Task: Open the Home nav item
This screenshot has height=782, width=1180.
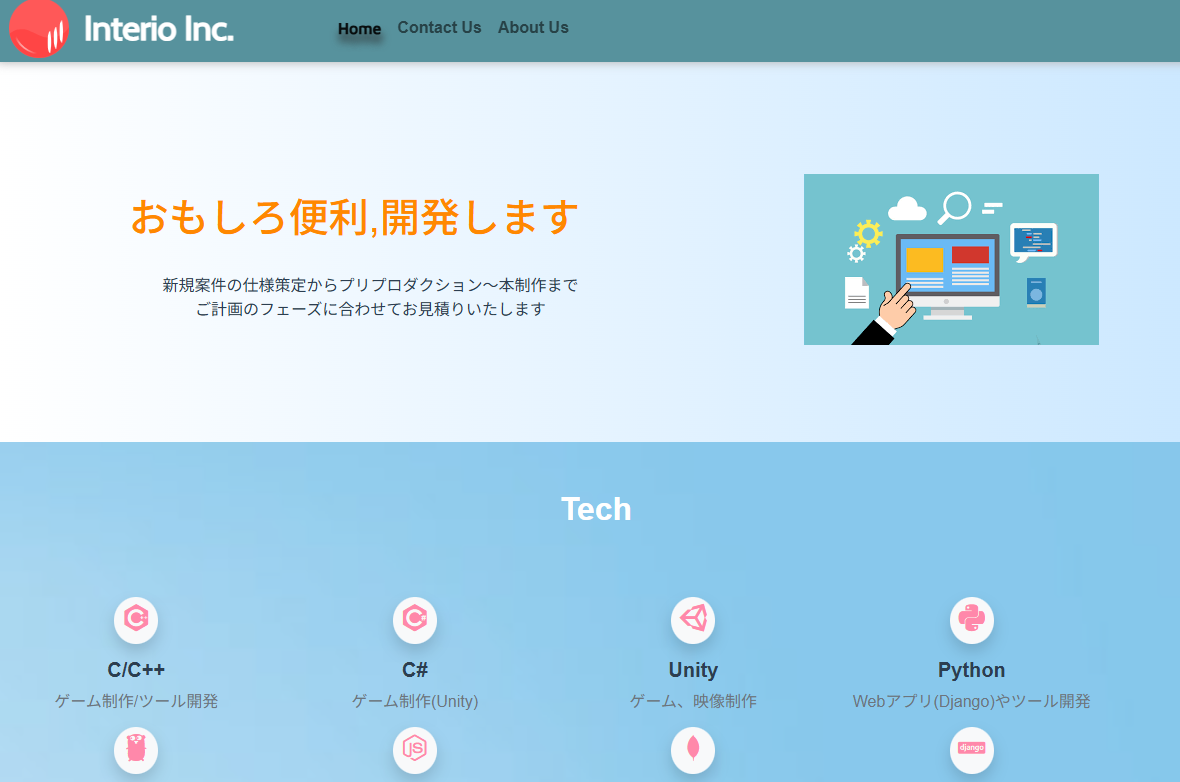Action: click(359, 29)
